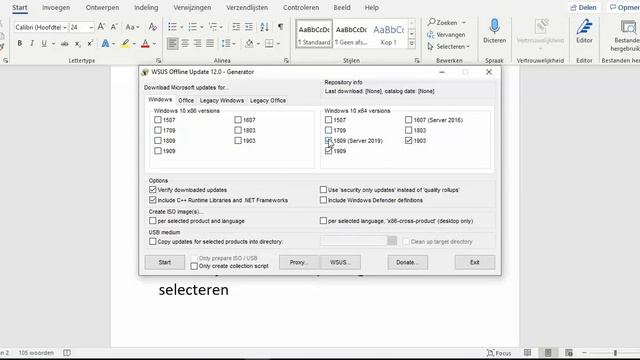
Task: Apply the text effects A icon
Action: tap(105, 43)
